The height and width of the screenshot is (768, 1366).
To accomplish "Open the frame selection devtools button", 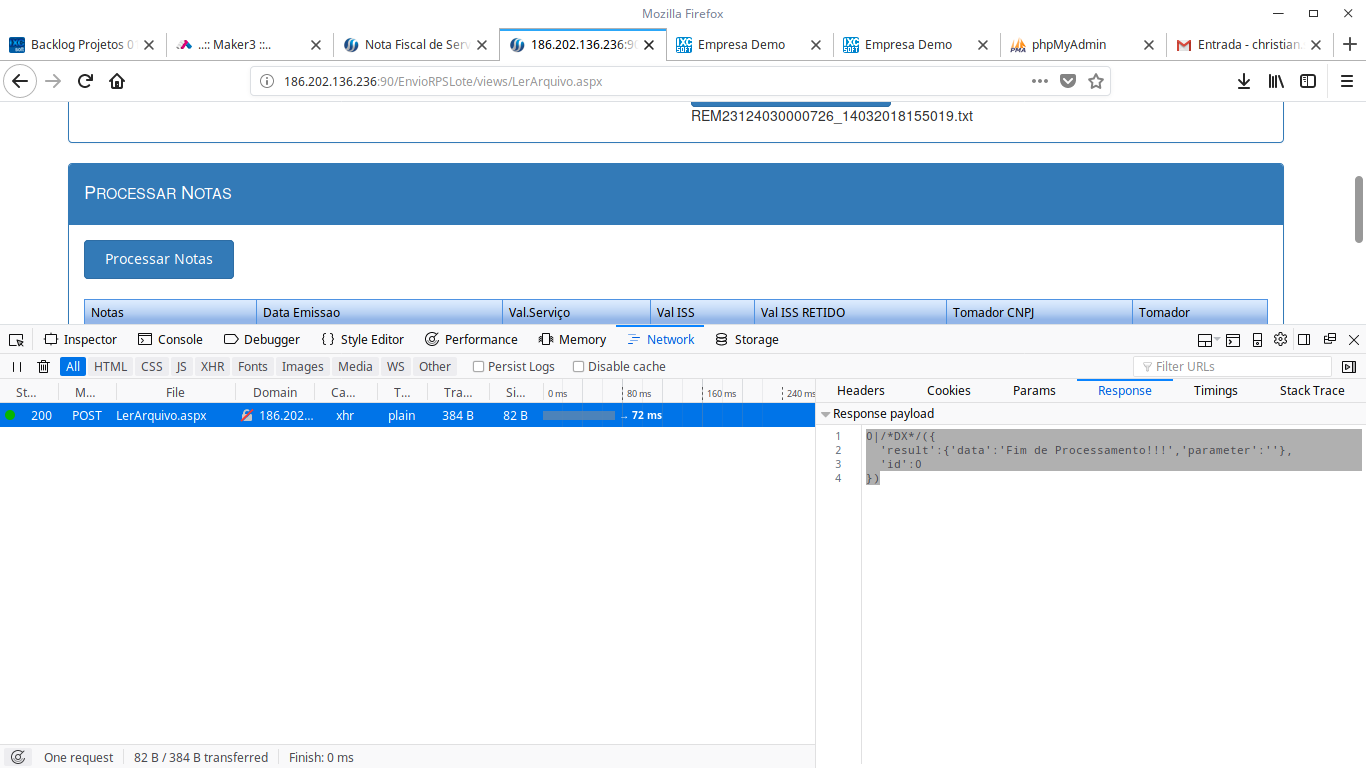I will (x=1207, y=340).
